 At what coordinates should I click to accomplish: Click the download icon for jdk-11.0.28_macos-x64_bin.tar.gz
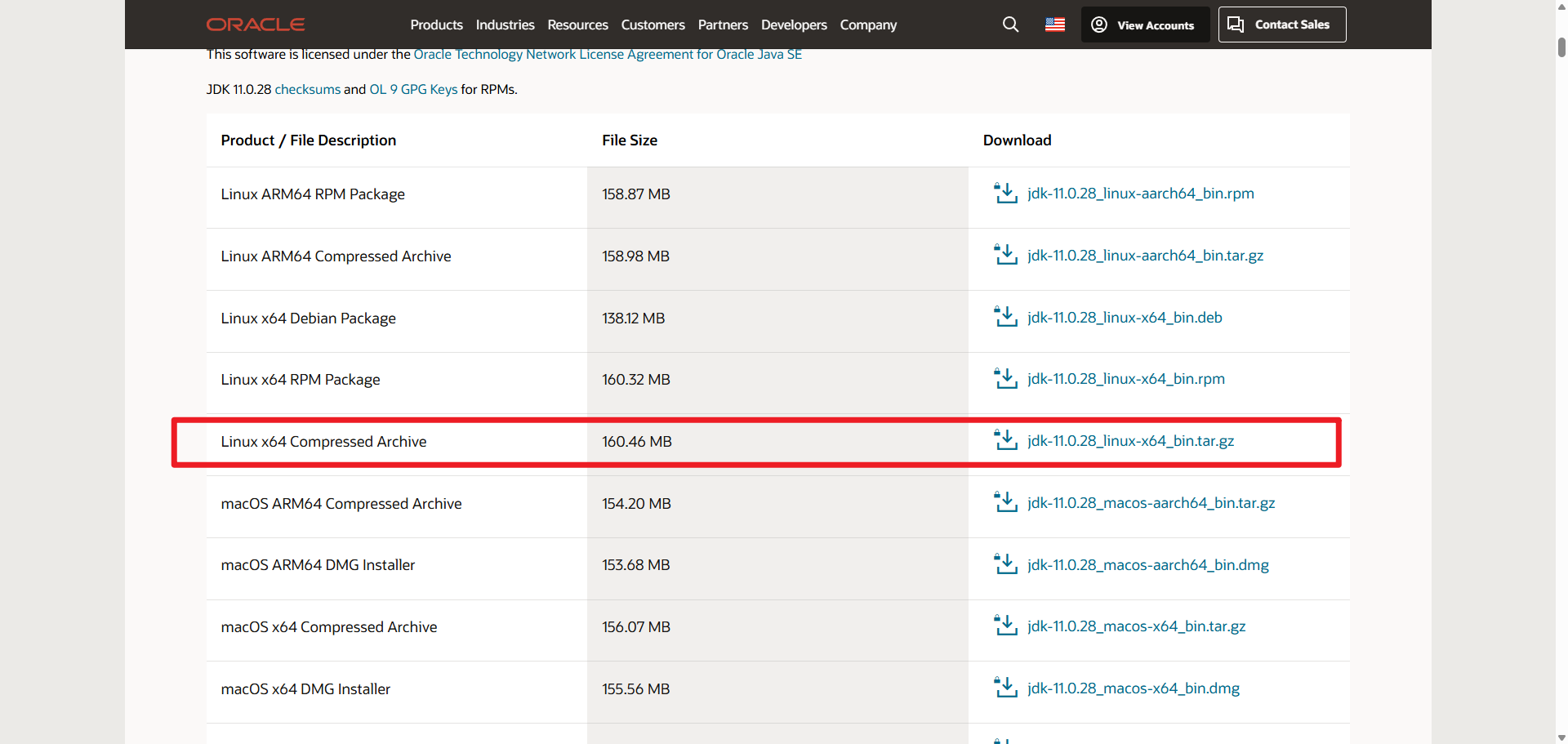(x=1005, y=626)
